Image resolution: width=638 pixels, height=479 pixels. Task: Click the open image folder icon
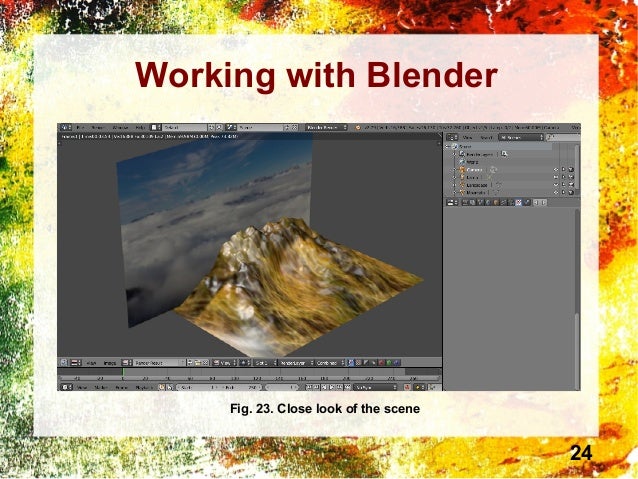197,363
